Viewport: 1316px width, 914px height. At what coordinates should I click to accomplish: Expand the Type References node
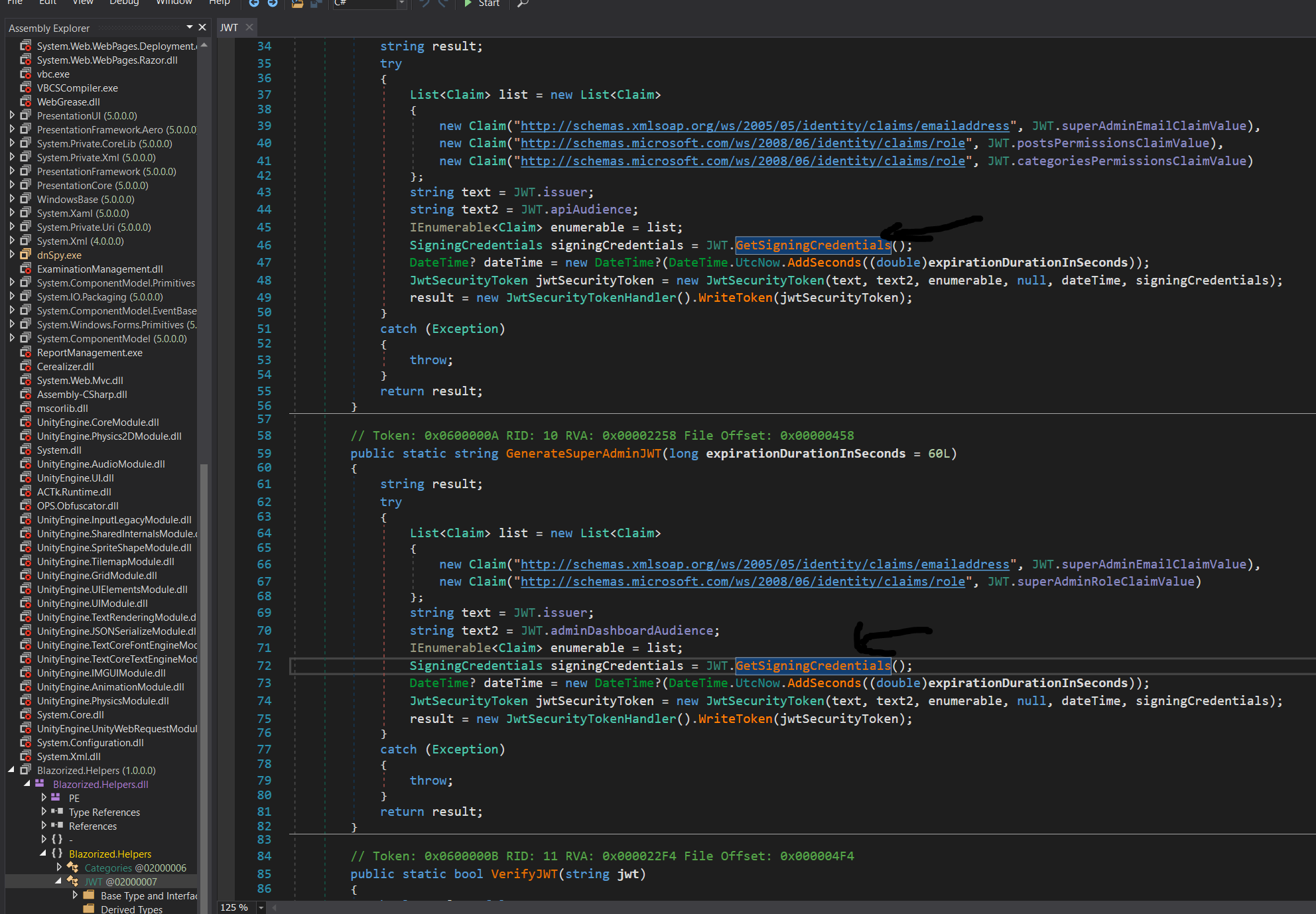(x=44, y=812)
